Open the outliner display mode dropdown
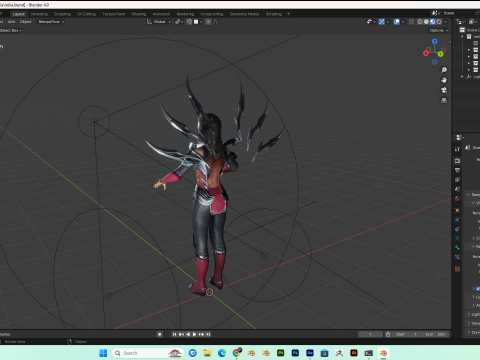The image size is (480, 360). point(461,22)
